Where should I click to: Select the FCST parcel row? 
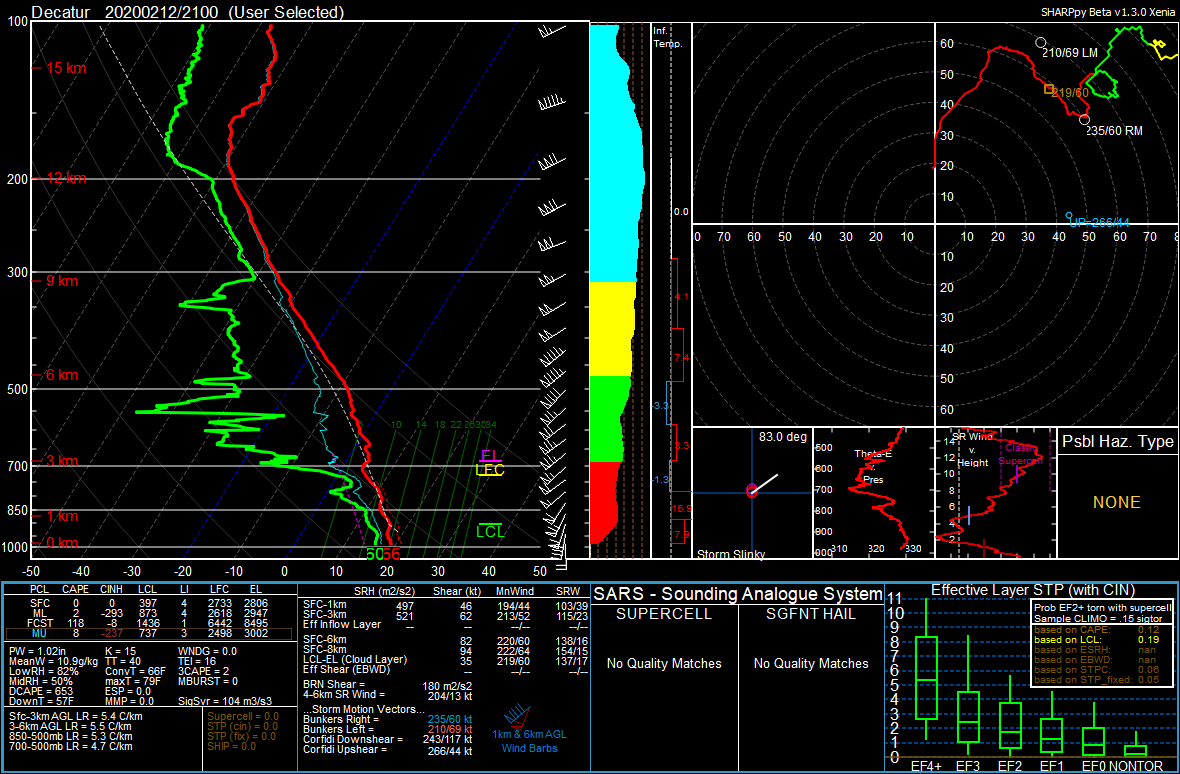[150, 624]
